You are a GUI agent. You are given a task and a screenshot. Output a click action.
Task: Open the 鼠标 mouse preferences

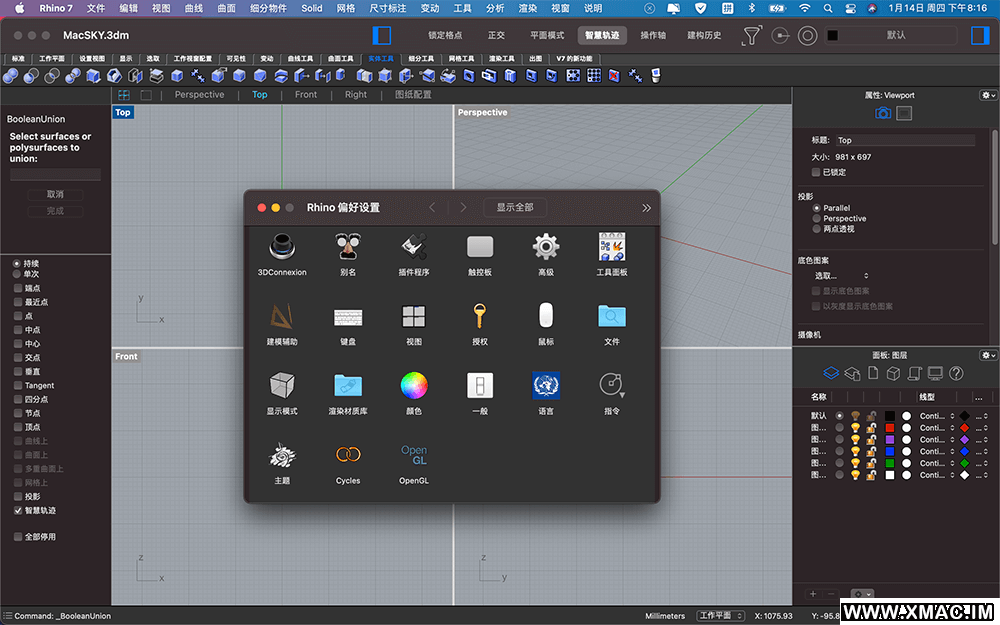tap(546, 323)
